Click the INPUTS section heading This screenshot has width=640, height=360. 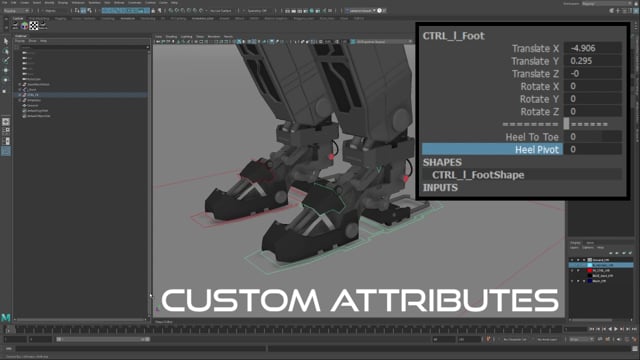point(440,187)
